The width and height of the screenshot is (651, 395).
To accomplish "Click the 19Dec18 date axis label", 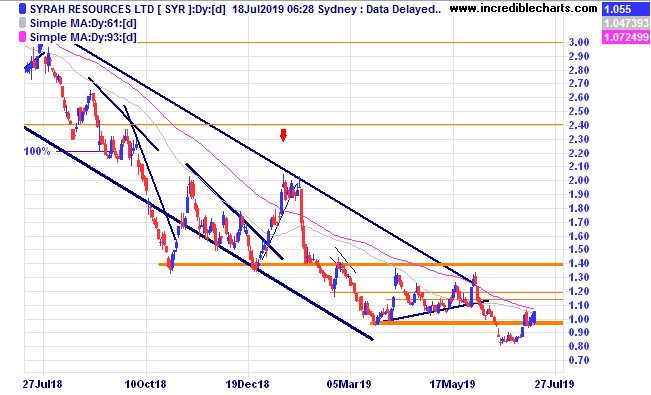I will point(247,384).
